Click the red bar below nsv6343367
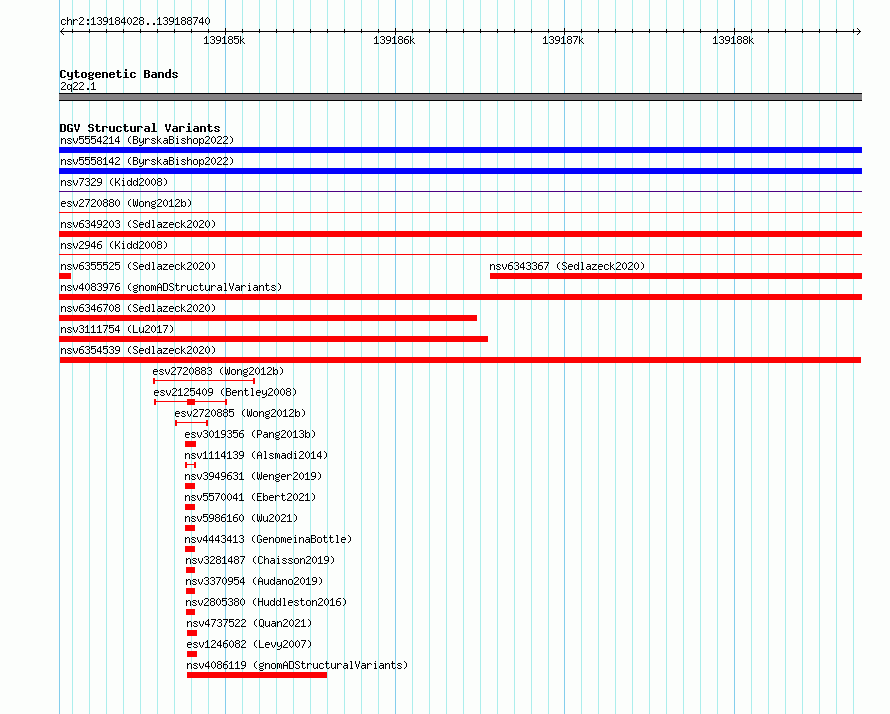The height and width of the screenshot is (714, 890). click(x=675, y=276)
